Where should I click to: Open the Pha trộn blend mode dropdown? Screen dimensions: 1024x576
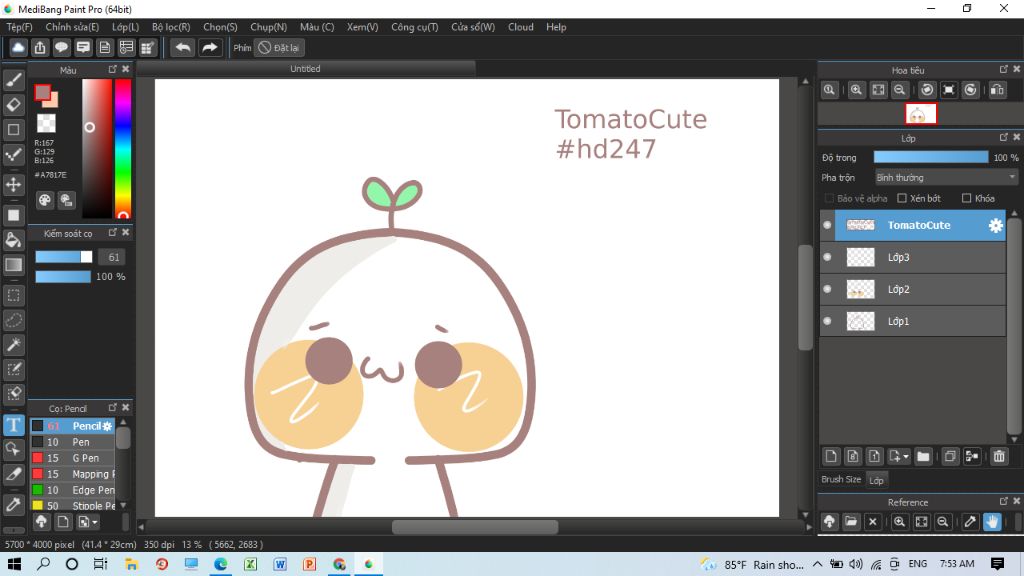coord(946,178)
